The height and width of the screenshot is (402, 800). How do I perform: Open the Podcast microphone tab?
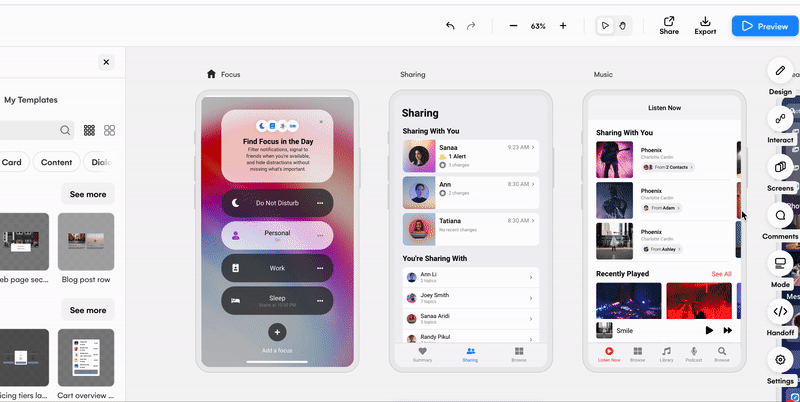click(694, 354)
